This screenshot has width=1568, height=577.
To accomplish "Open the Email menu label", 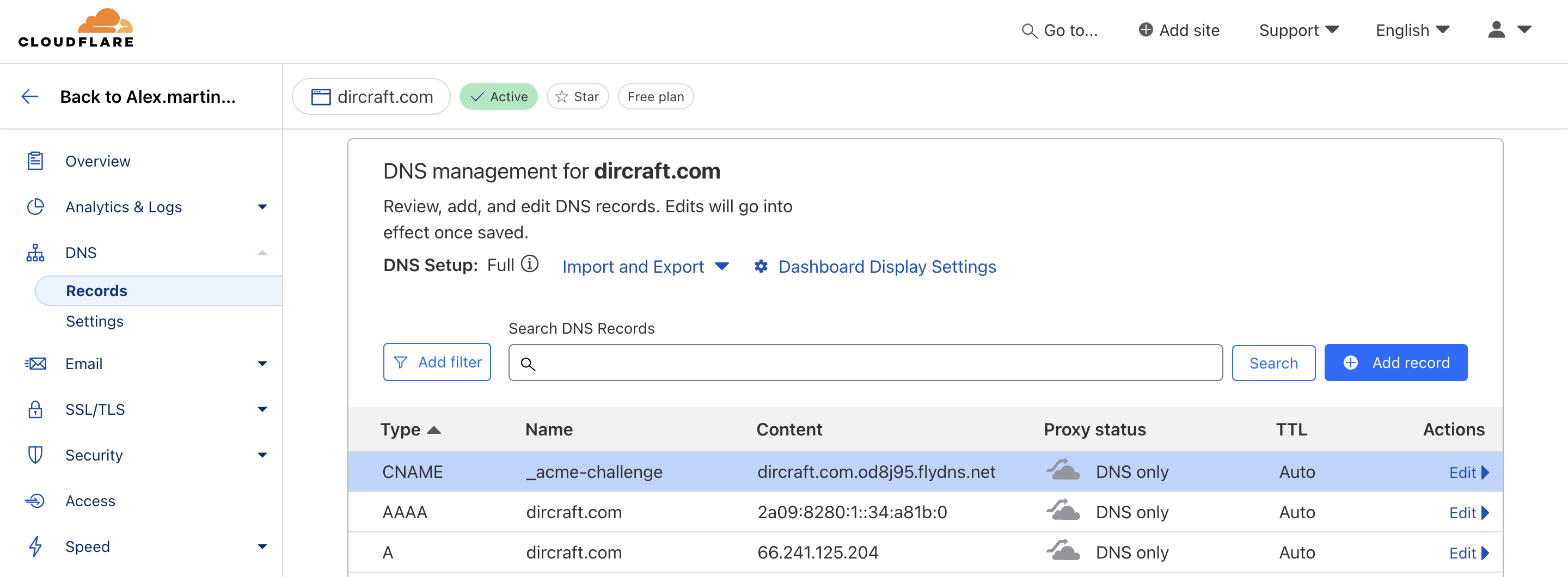I will [x=83, y=364].
